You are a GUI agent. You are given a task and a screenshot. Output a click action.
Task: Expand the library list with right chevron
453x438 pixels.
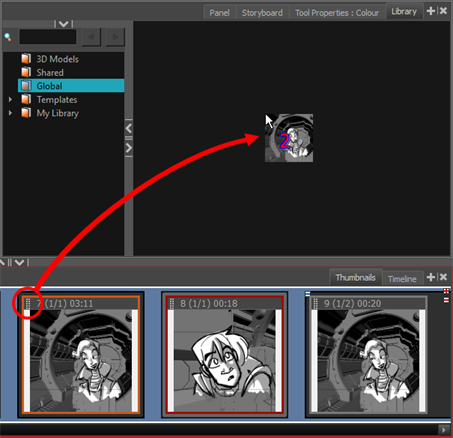click(129, 147)
